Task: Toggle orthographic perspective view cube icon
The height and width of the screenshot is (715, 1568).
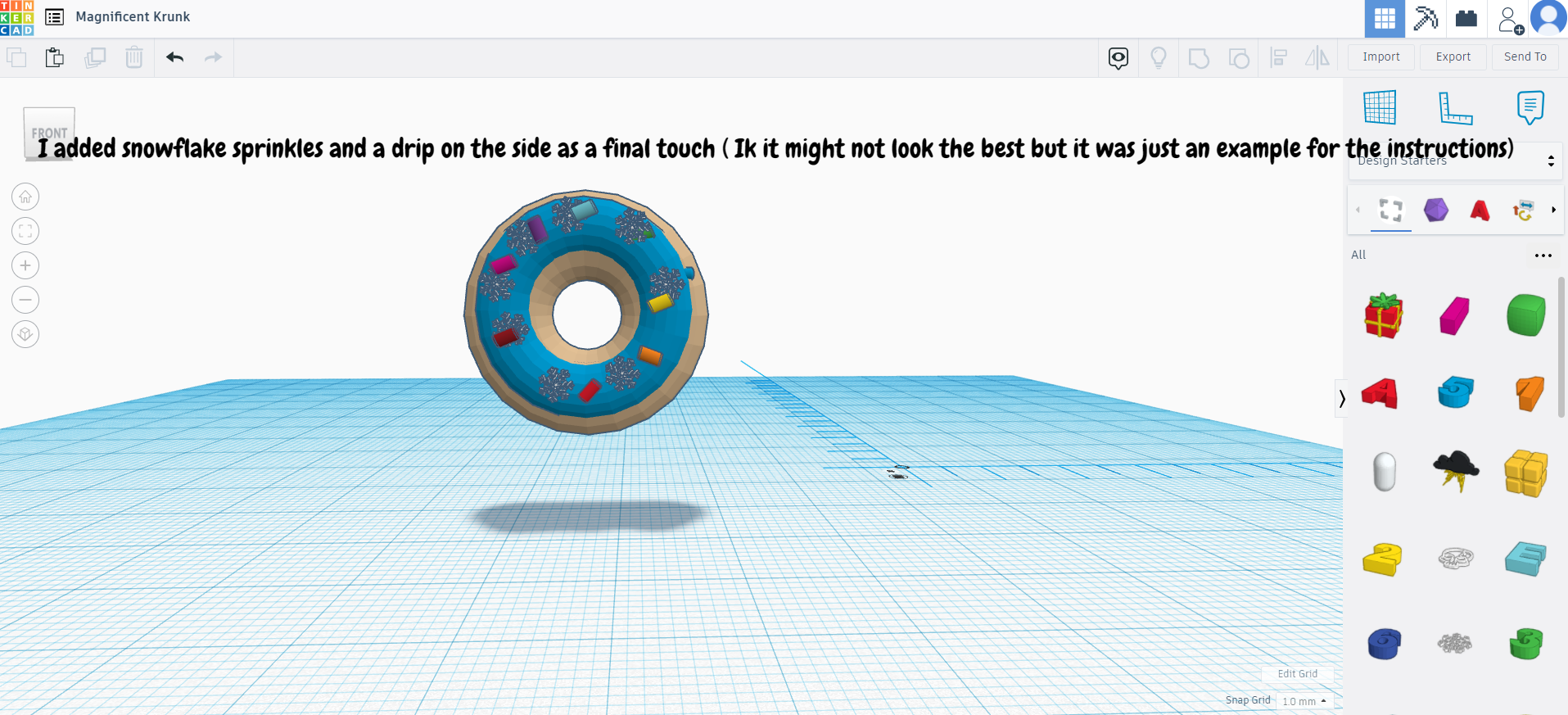Action: pyautogui.click(x=25, y=334)
